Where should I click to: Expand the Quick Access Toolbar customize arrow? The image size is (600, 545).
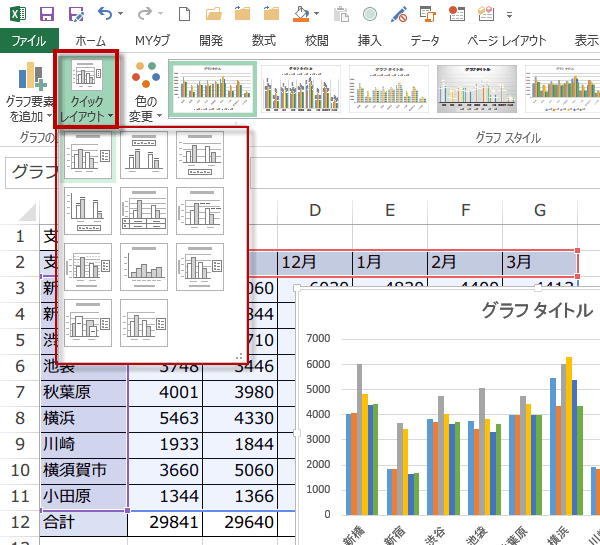509,15
